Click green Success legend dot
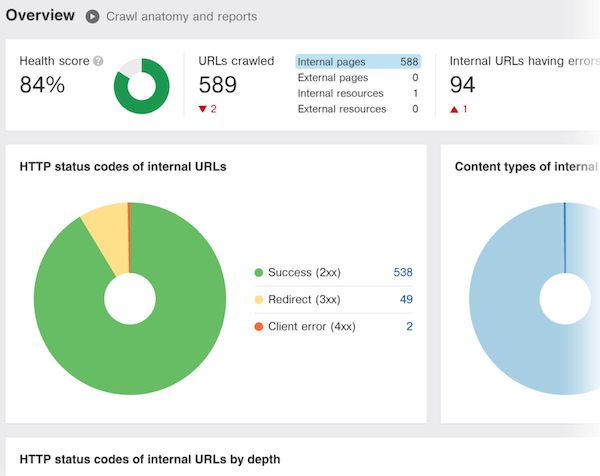The width and height of the screenshot is (600, 476). coord(259,273)
